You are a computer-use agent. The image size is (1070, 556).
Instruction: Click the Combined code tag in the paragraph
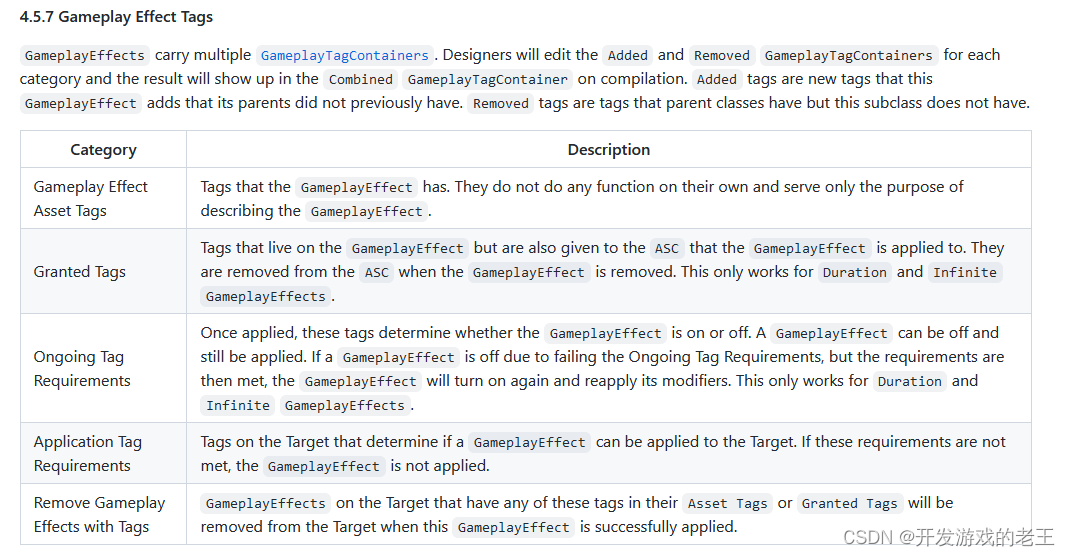tap(361, 79)
